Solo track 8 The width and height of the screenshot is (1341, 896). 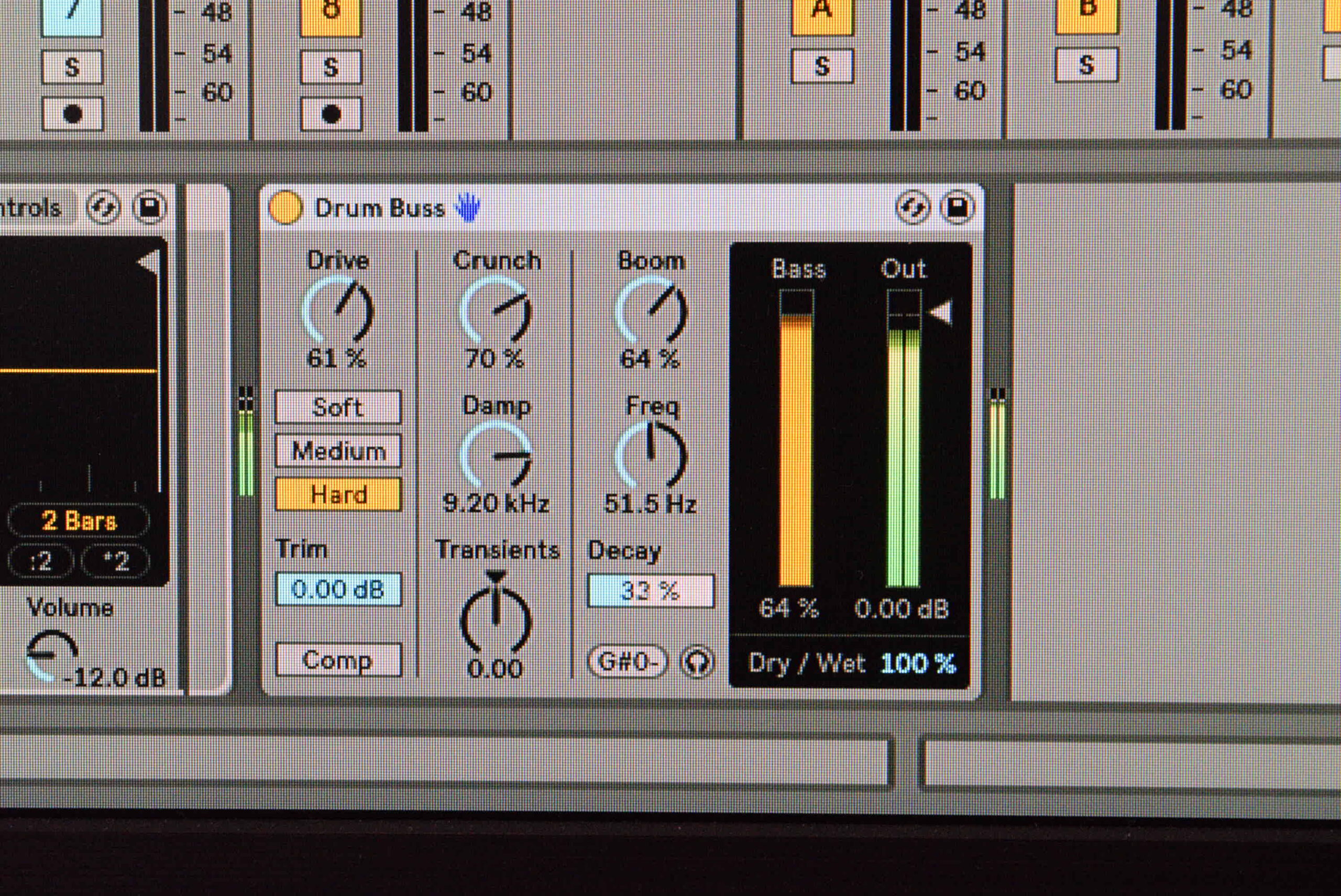331,67
